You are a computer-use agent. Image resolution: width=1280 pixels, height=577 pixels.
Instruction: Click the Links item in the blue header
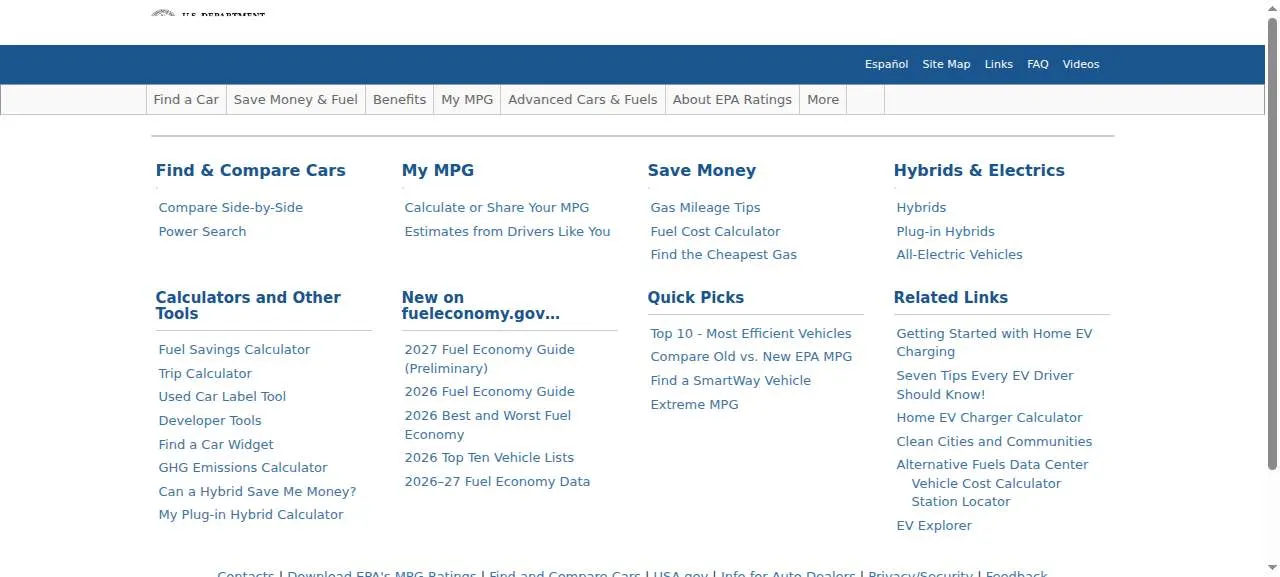click(x=999, y=64)
